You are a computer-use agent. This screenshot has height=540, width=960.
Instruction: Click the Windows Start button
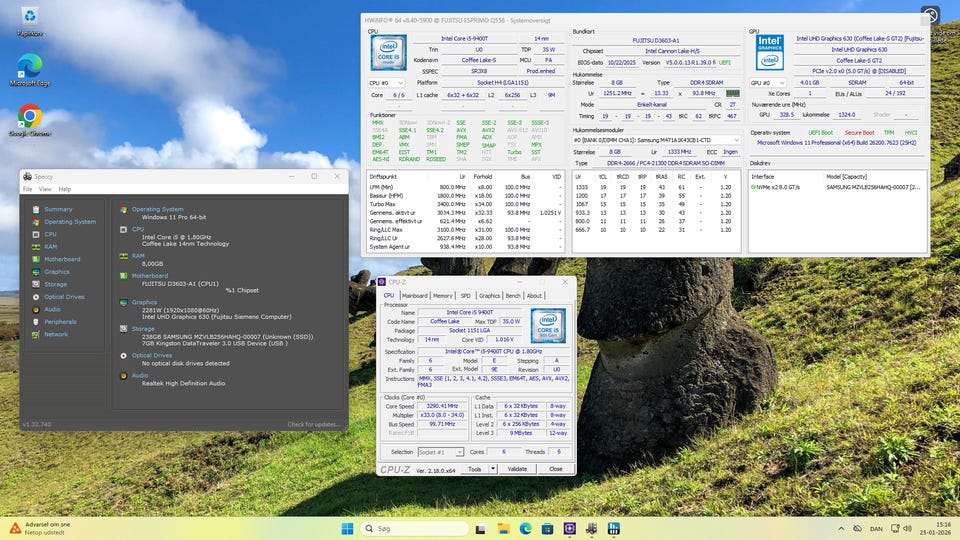click(347, 528)
